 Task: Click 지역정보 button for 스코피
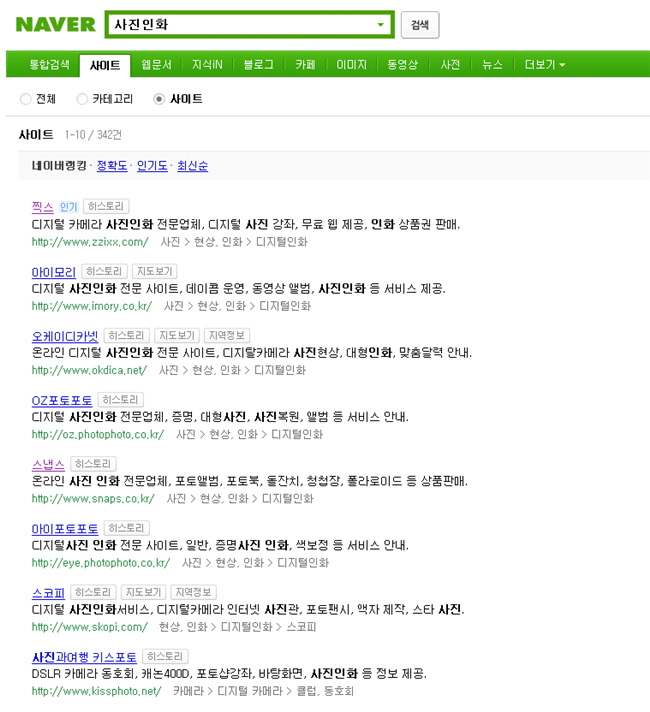click(x=194, y=592)
